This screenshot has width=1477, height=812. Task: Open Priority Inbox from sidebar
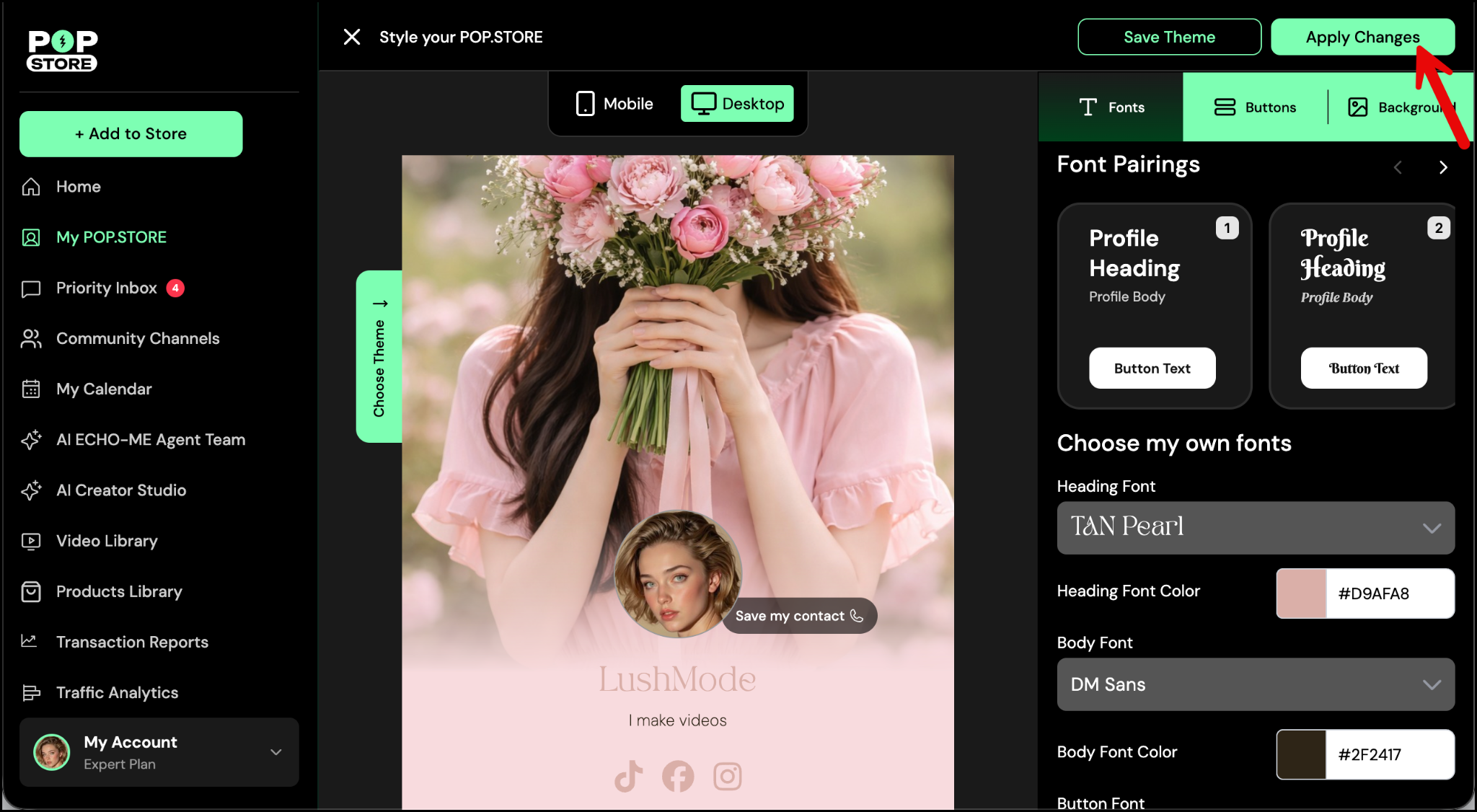point(107,288)
